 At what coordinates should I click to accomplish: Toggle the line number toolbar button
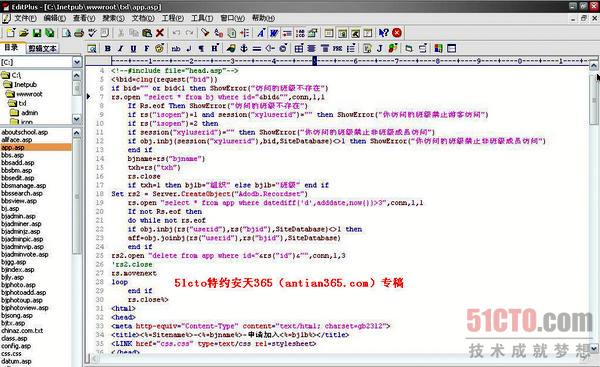click(300, 33)
